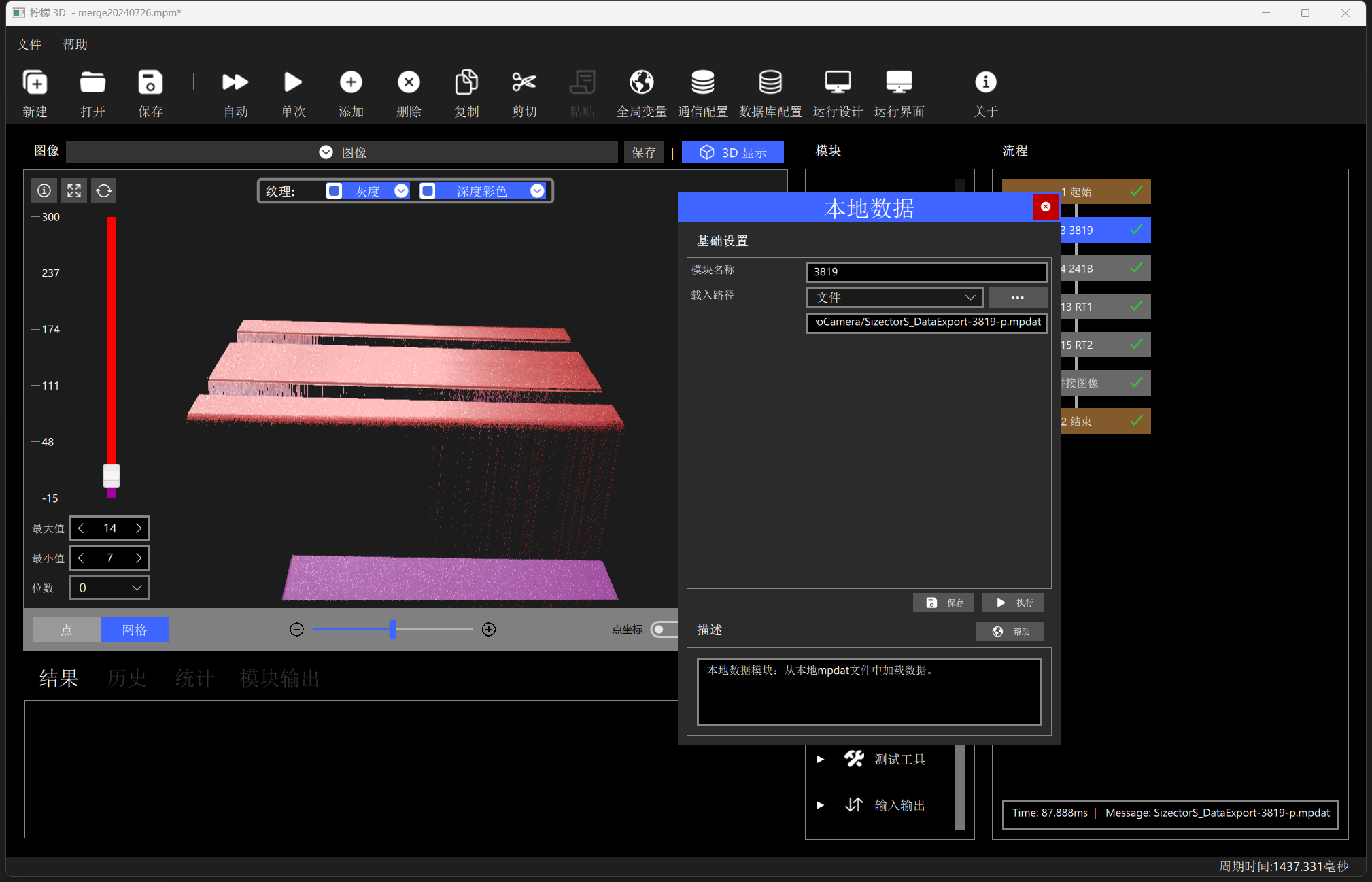Click the fit-to-view expand icon
The height and width of the screenshot is (882, 1372).
[74, 190]
